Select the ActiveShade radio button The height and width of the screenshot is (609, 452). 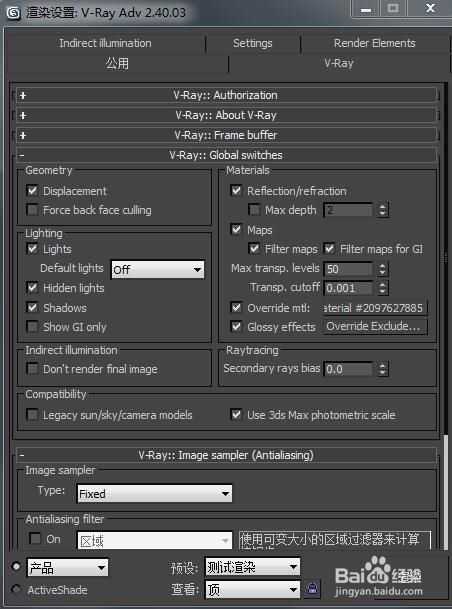click(x=16, y=589)
